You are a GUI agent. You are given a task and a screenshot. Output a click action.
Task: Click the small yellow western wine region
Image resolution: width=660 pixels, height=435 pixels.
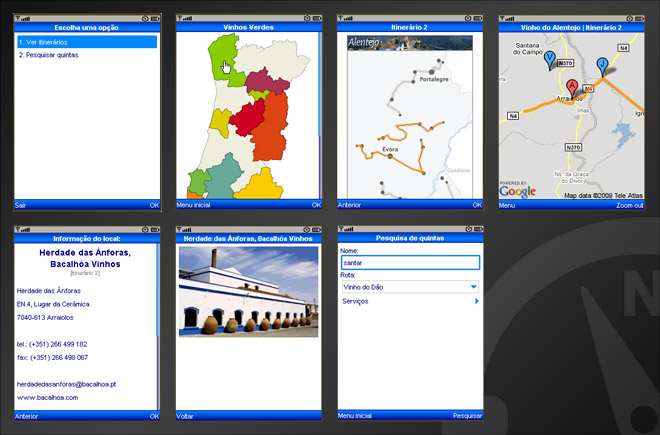220,122
